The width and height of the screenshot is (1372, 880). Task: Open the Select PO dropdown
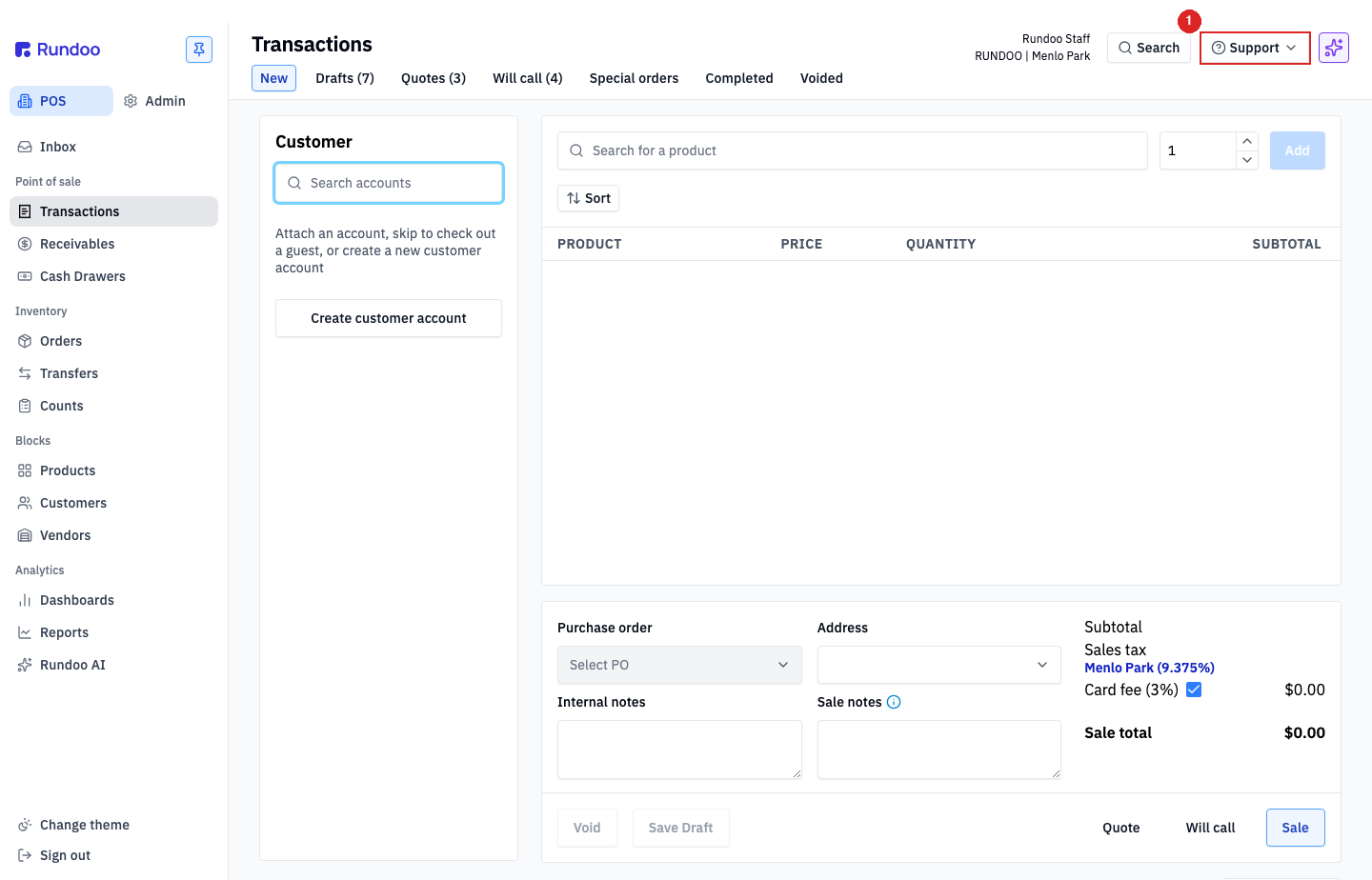click(x=679, y=665)
